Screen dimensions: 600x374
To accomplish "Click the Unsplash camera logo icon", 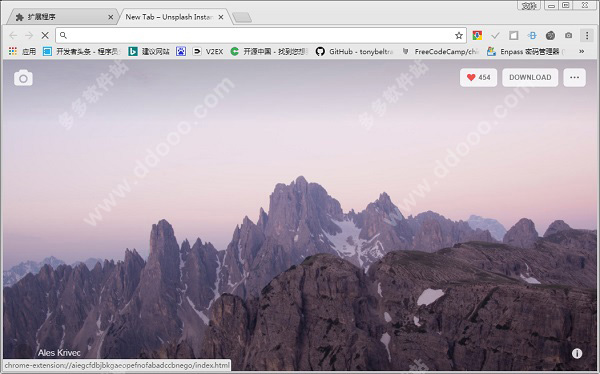I will [23, 78].
